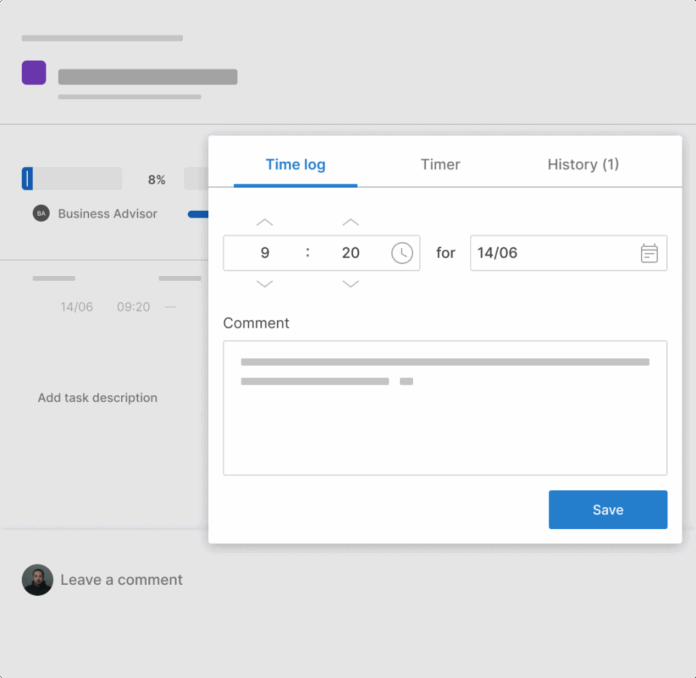The height and width of the screenshot is (678, 696).
Task: Click Add task description text
Action: click(x=98, y=398)
